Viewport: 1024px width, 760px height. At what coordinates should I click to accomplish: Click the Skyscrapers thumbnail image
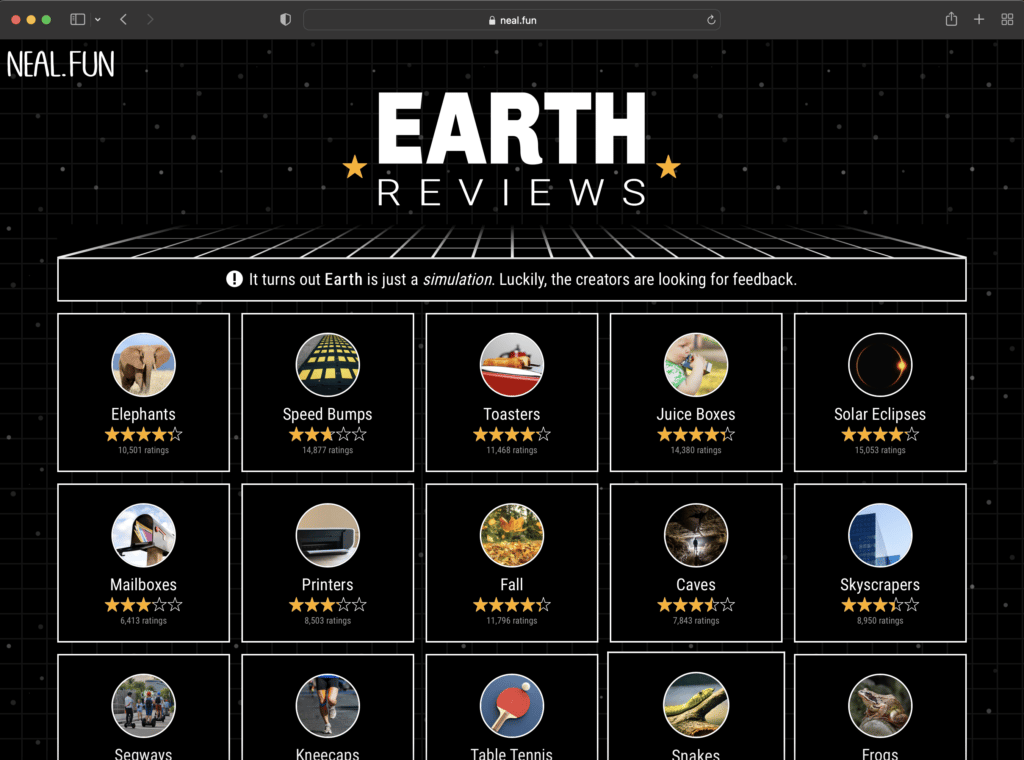click(879, 534)
